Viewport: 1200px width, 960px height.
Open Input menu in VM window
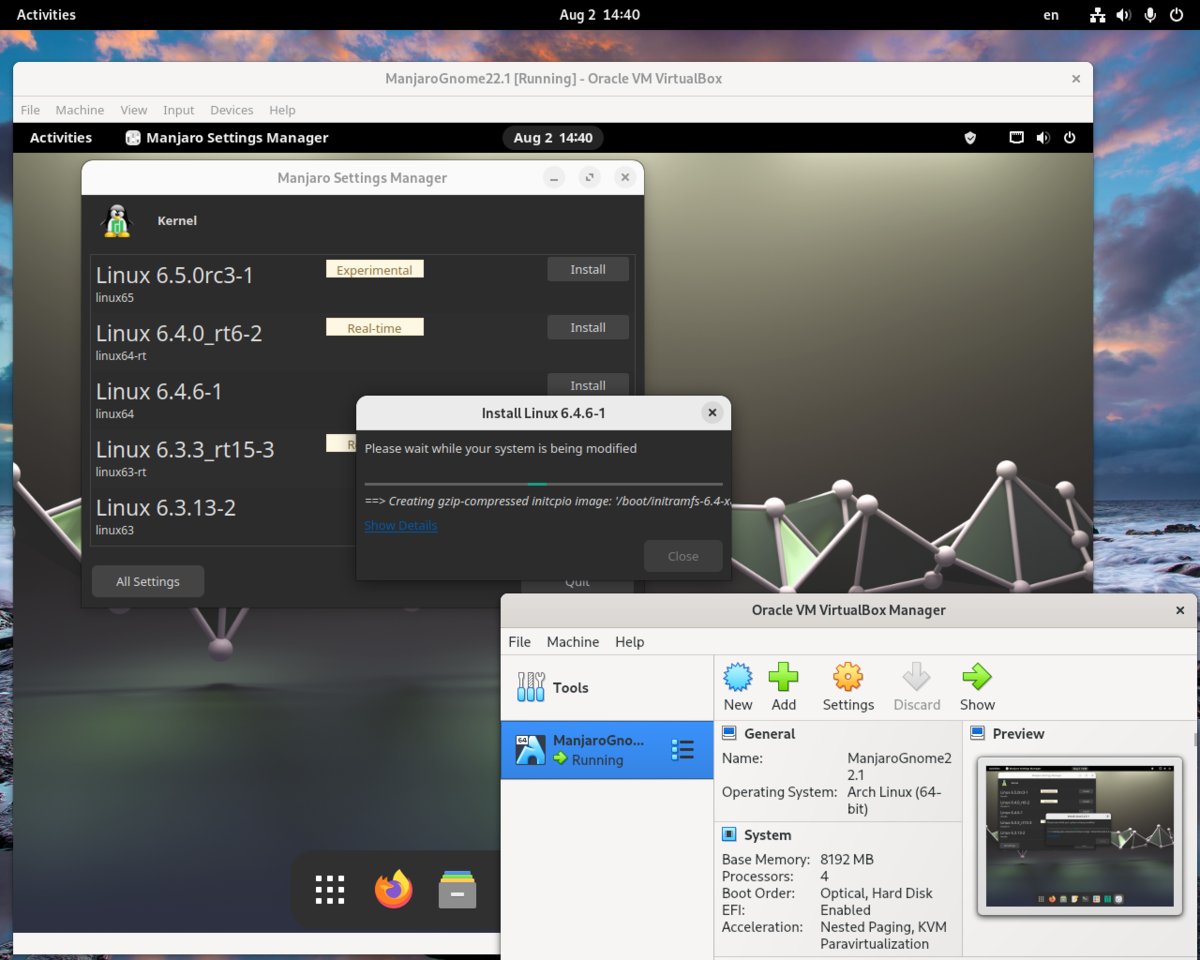(179, 110)
